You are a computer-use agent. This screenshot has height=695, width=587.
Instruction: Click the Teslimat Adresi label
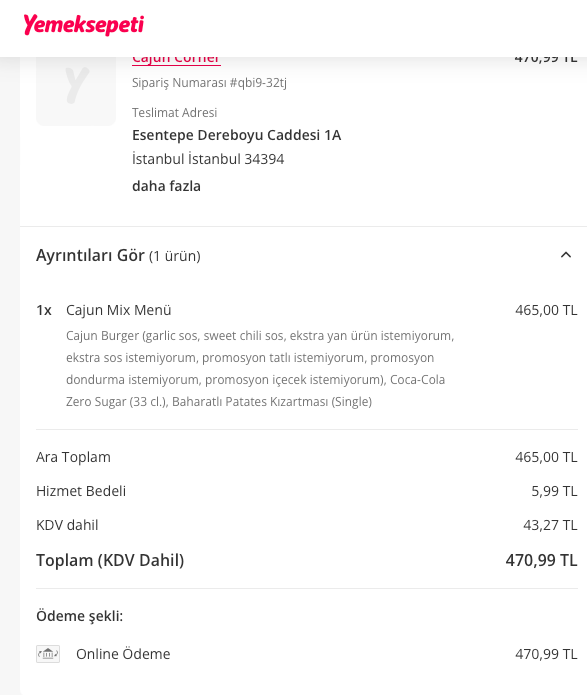point(175,113)
